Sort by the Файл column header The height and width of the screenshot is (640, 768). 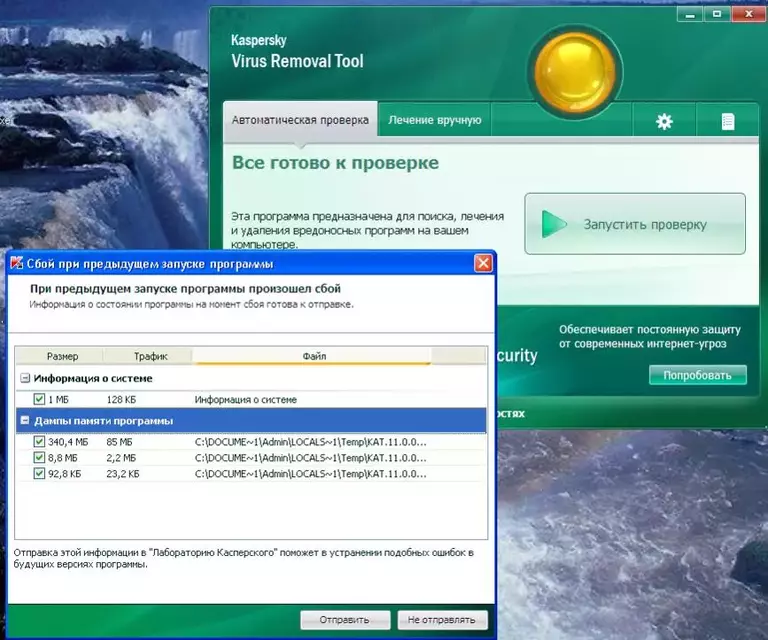[x=312, y=356]
